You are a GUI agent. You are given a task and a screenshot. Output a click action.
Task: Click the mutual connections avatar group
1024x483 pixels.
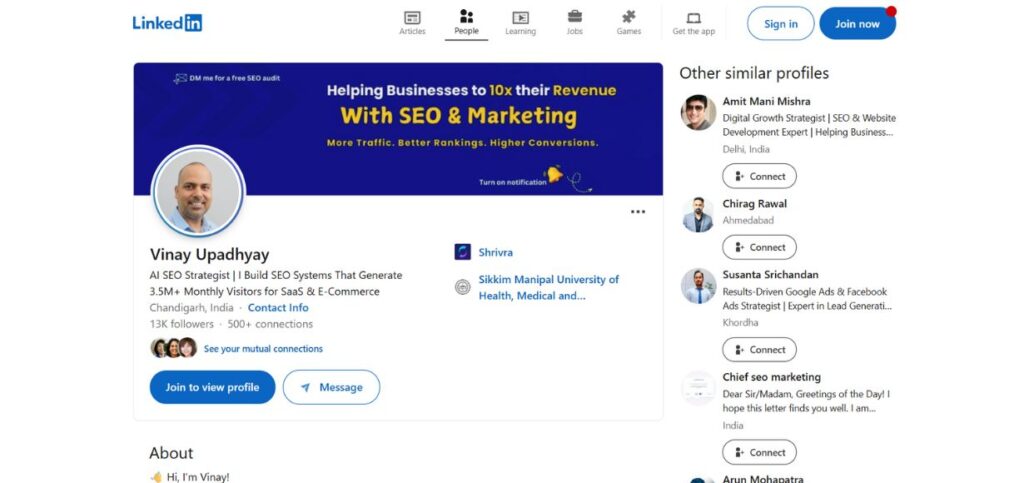[x=174, y=348]
